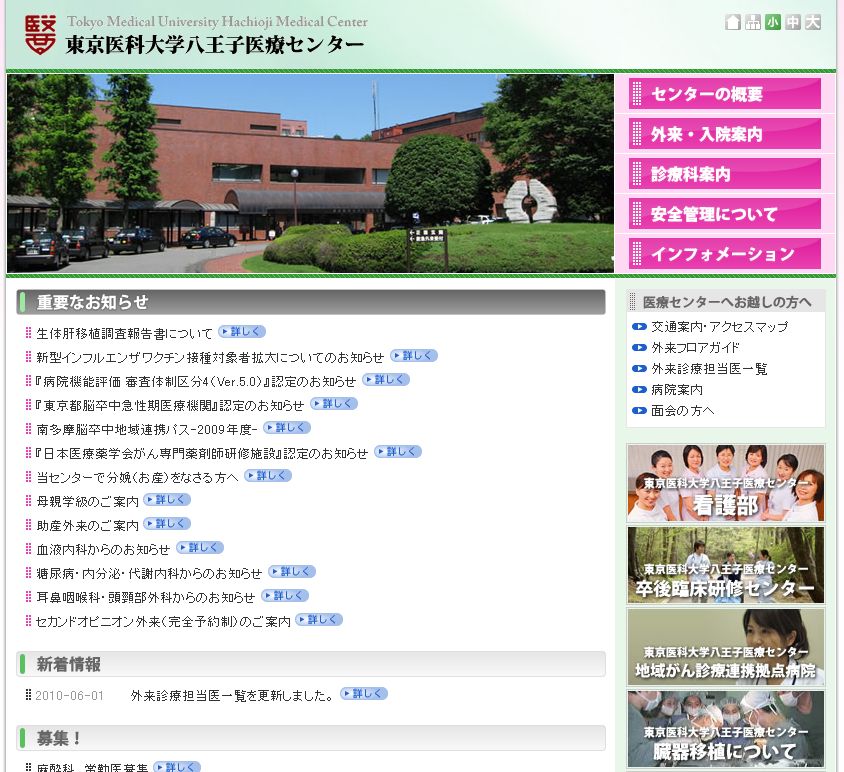
Task: Click the 血液内科からのお知らせ text
Action: (103, 550)
